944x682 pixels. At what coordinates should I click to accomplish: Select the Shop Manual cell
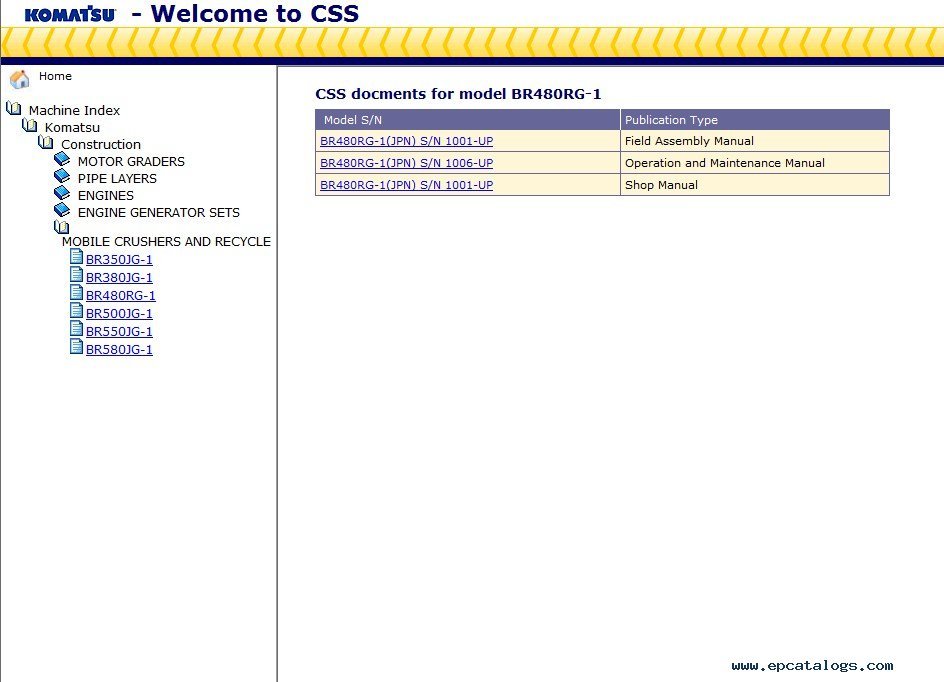coord(755,185)
